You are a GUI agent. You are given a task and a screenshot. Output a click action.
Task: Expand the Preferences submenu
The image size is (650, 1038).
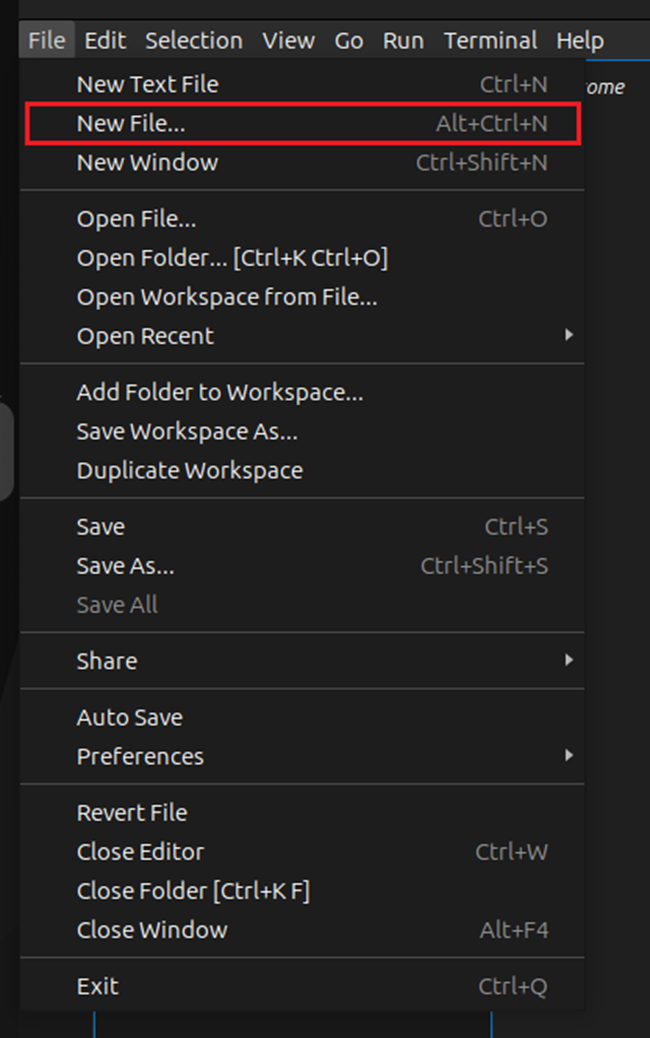tap(140, 757)
